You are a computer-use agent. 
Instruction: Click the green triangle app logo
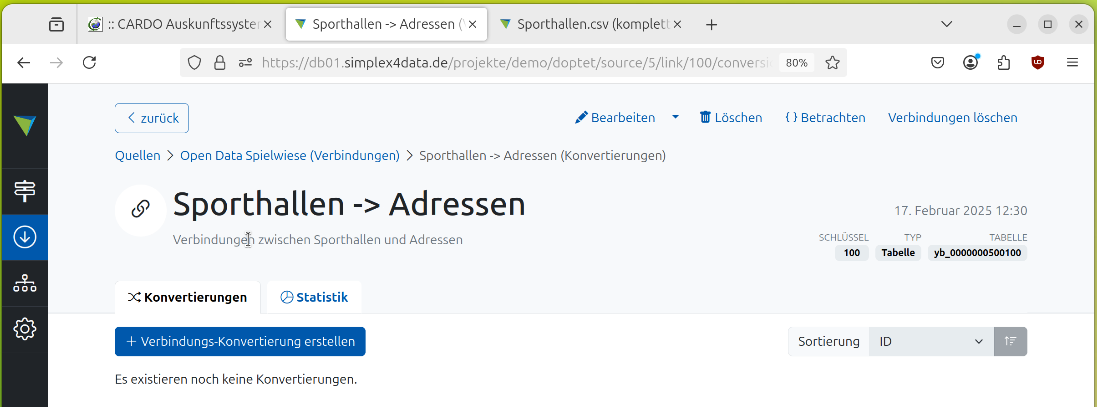click(x=24, y=126)
